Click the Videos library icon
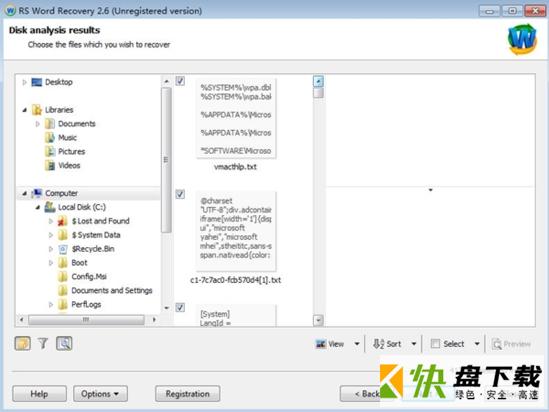The height and width of the screenshot is (412, 549). (50, 165)
